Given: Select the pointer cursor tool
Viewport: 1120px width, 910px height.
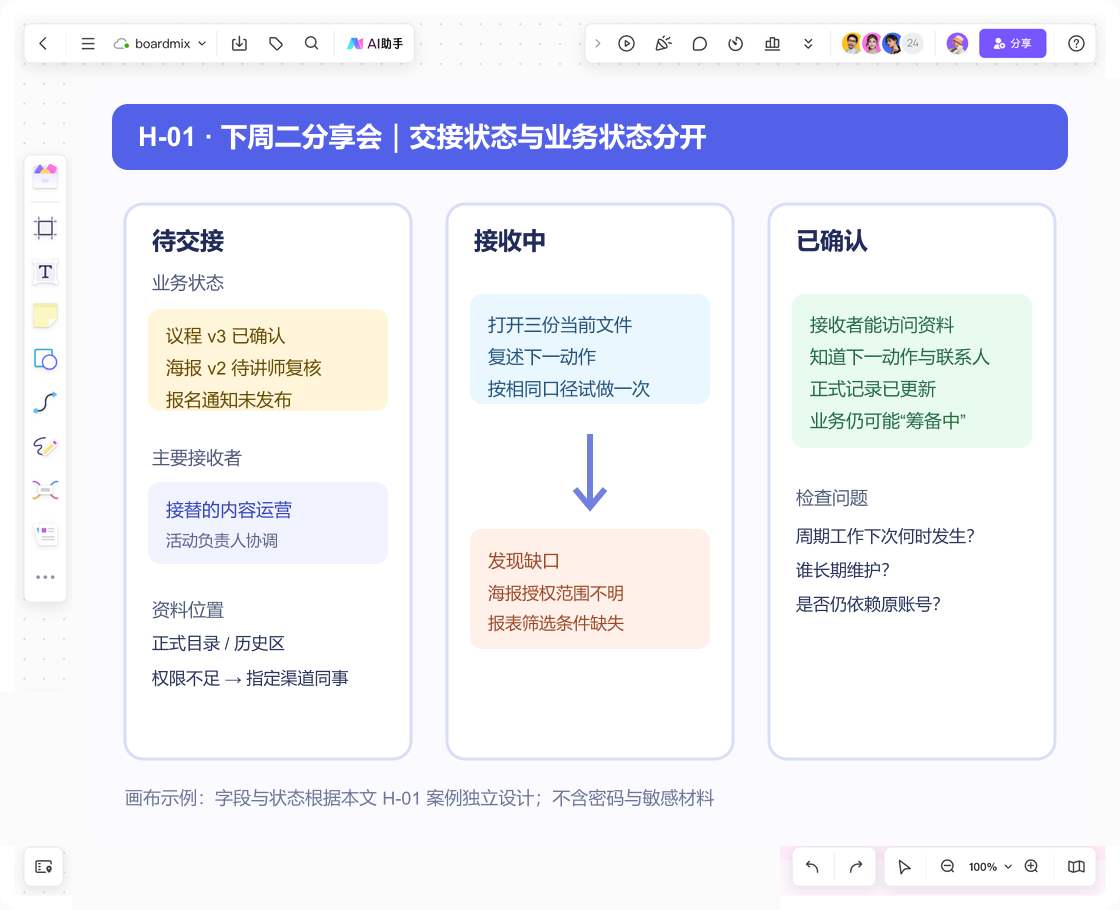Looking at the screenshot, I should click(x=904, y=866).
